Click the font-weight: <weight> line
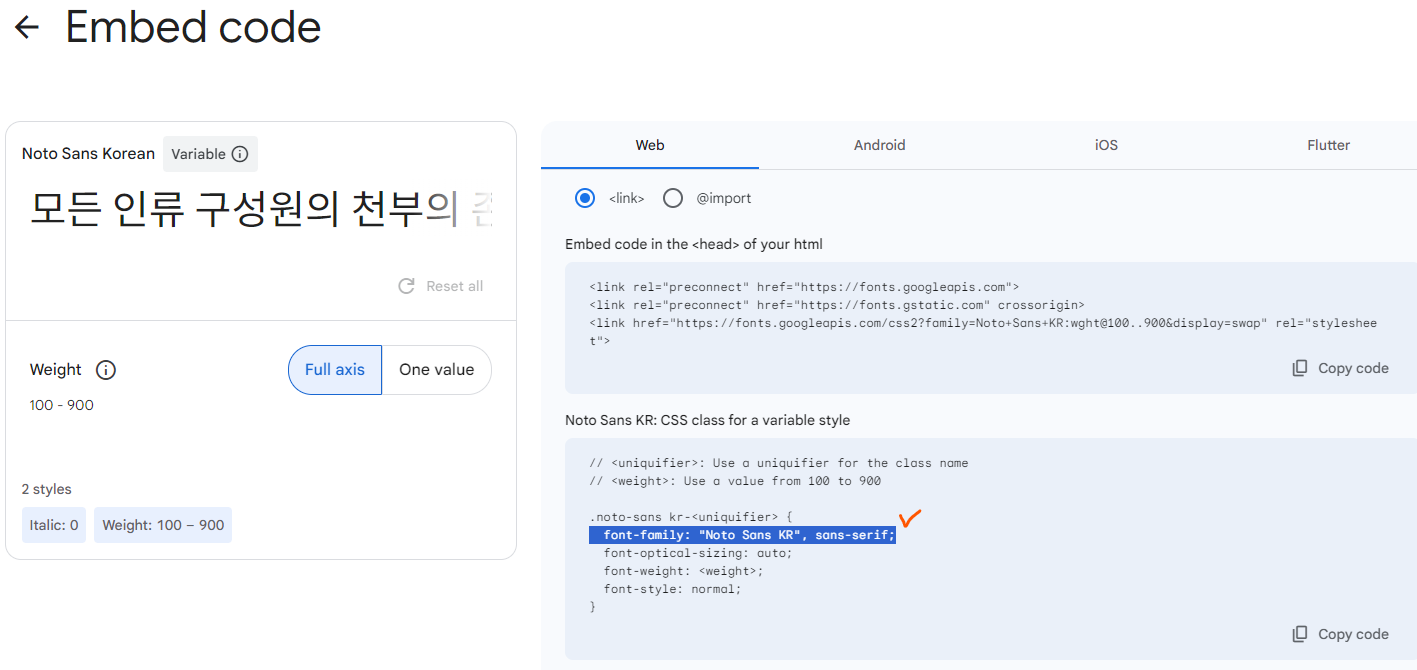 click(x=683, y=571)
